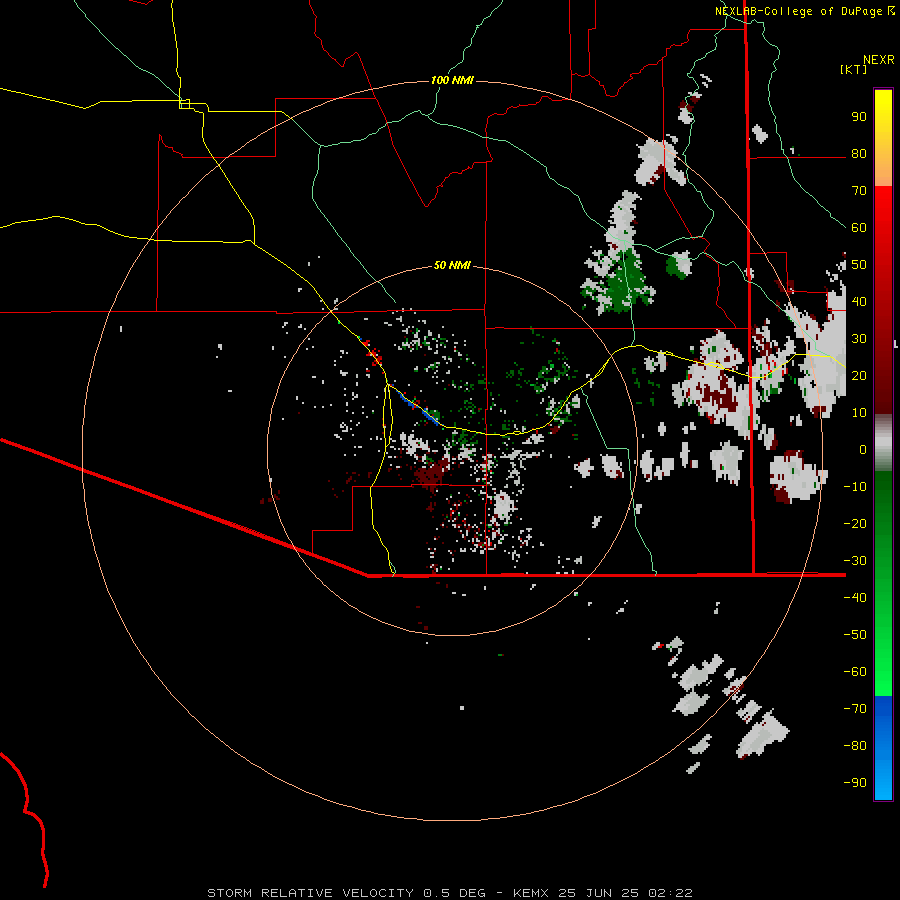Click the 30 value on the velocity scale

(859, 339)
